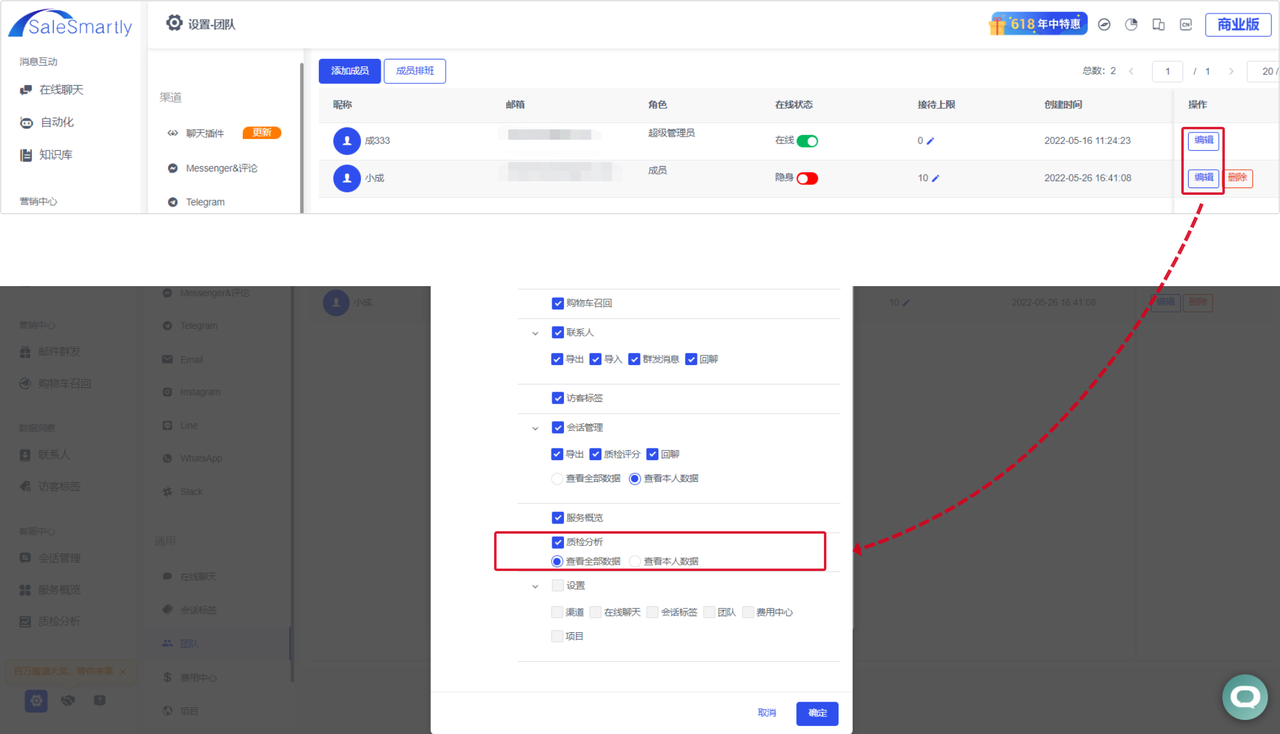Screen dimensions: 1280x734
Task: Click the device icon in top header
Action: [x=1158, y=25]
